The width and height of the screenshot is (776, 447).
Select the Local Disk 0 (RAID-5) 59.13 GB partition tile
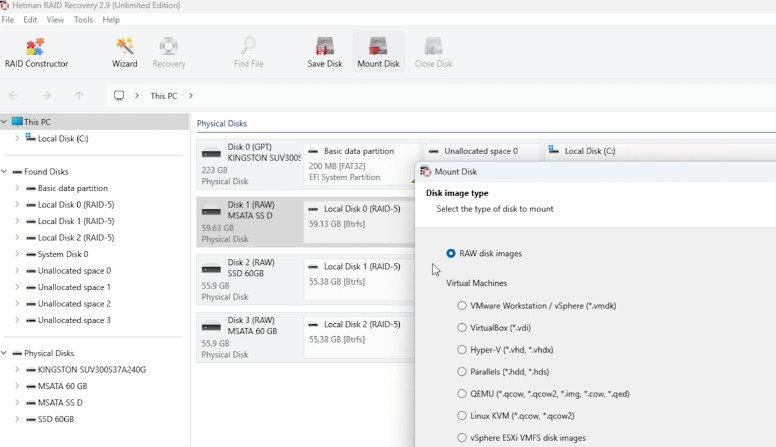359,221
